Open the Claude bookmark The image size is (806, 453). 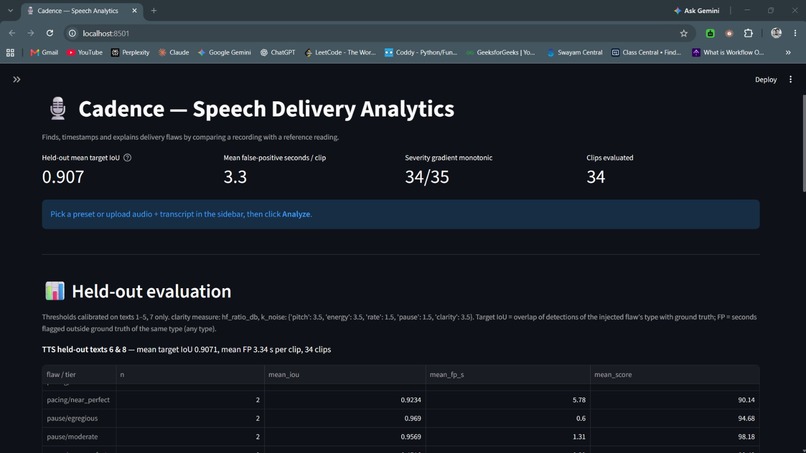(x=174, y=52)
